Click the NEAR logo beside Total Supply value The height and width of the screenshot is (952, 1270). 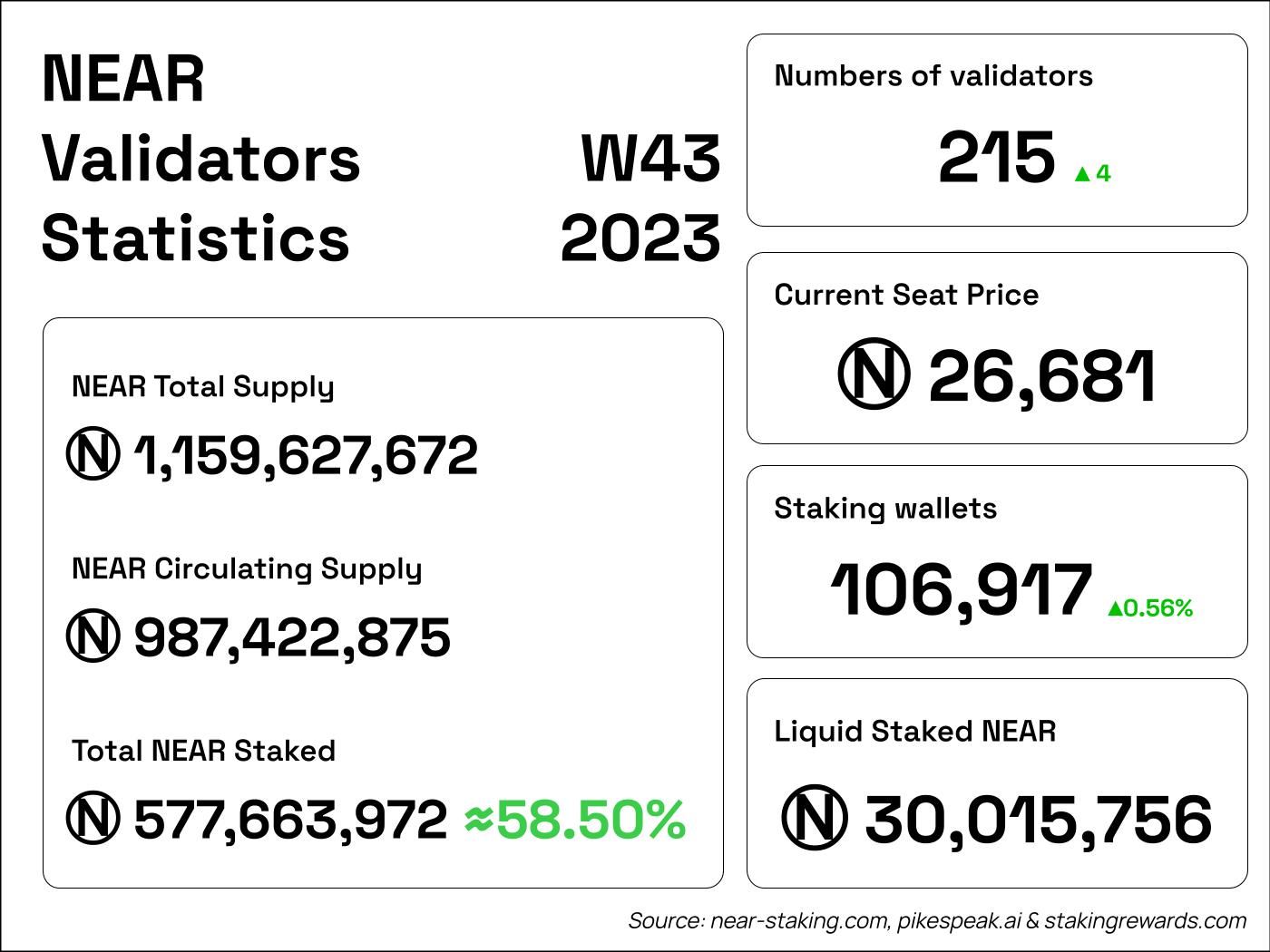(93, 454)
